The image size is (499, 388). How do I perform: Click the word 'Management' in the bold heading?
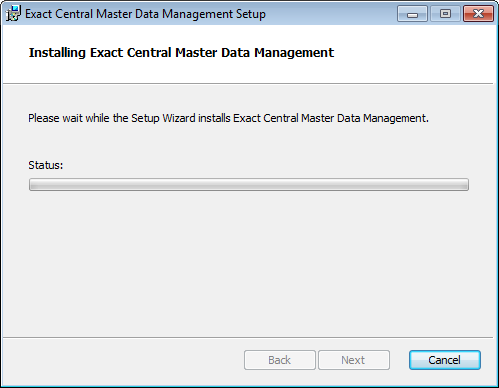pyautogui.click(x=294, y=53)
